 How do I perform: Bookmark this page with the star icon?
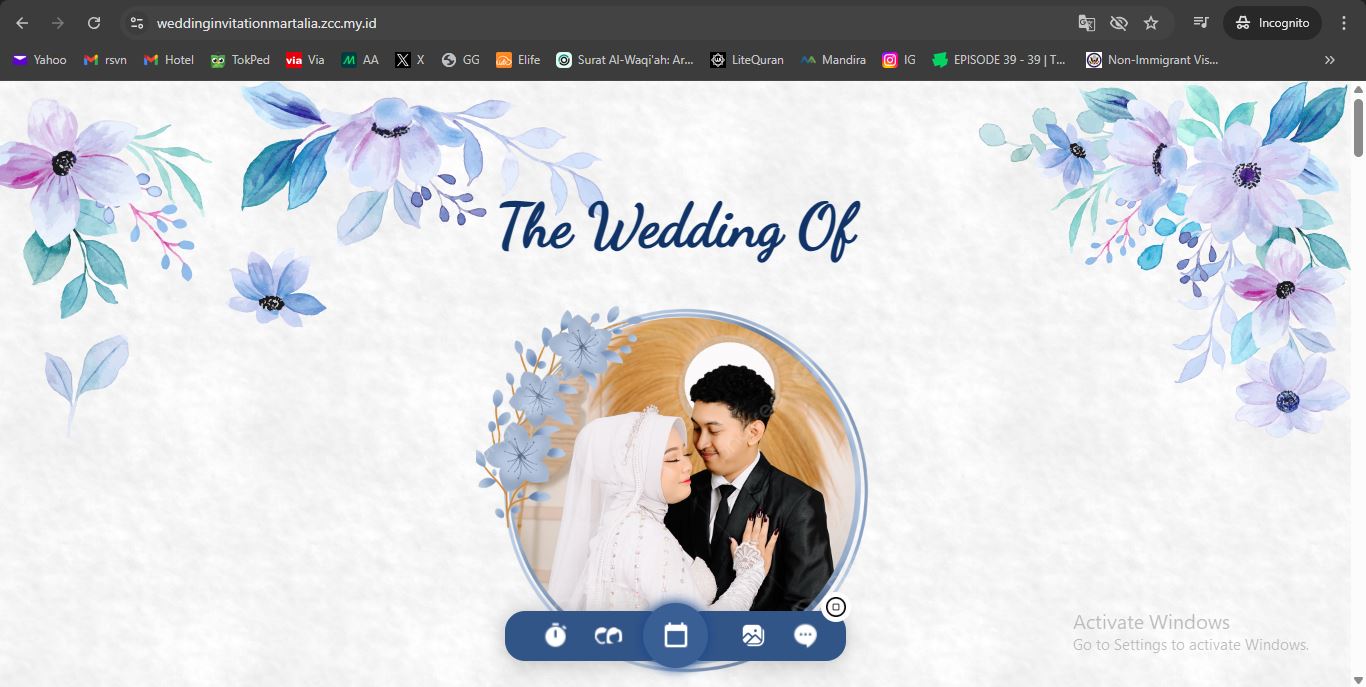pos(1151,23)
